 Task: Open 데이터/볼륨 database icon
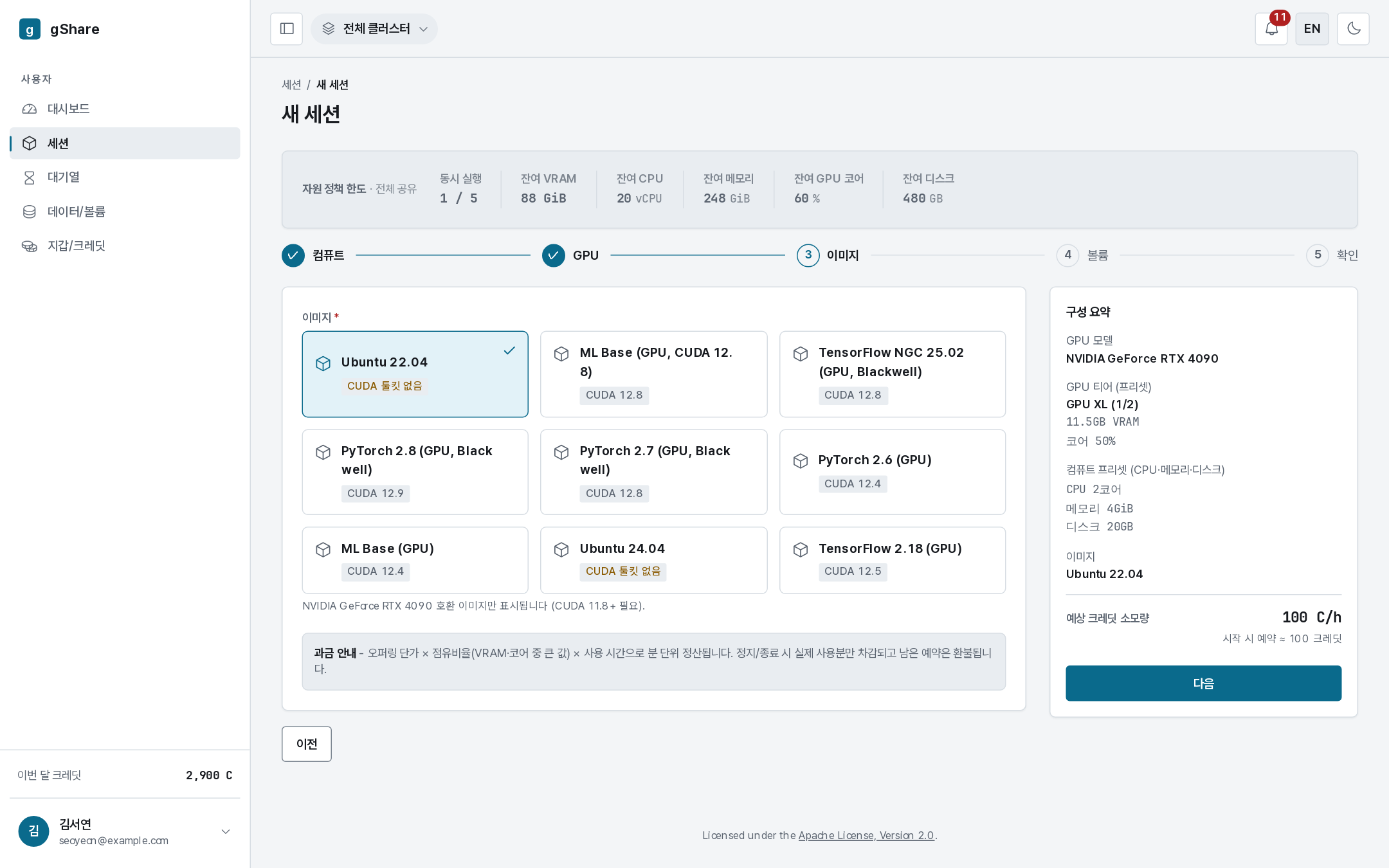click(x=30, y=212)
